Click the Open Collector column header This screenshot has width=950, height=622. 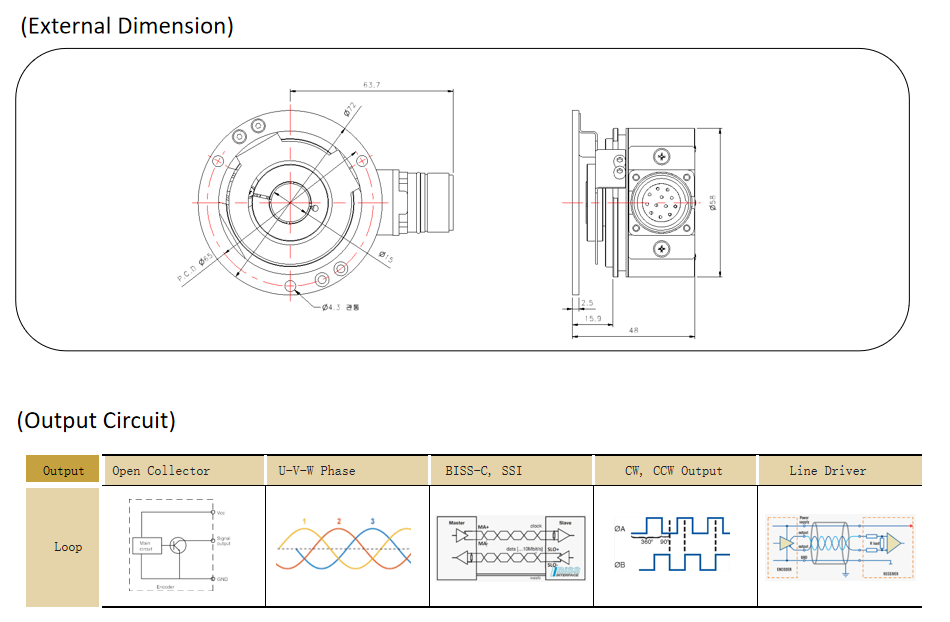(x=184, y=471)
